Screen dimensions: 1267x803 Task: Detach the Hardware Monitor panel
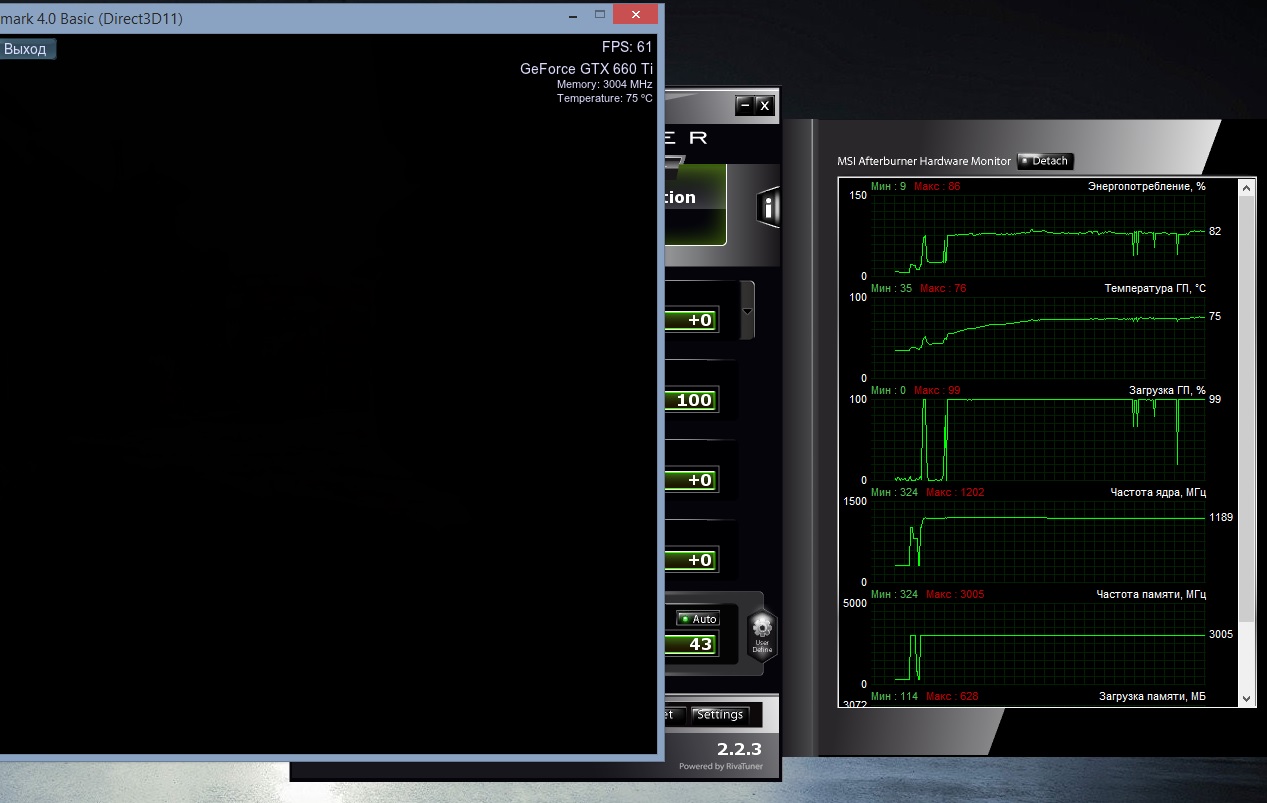point(1045,161)
